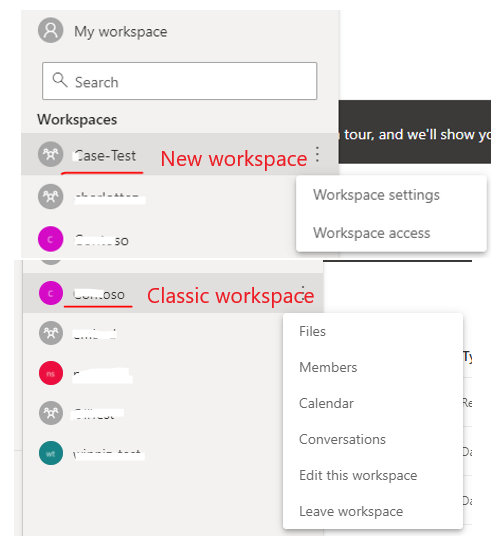The width and height of the screenshot is (491, 544).
Task: Open Calendar from classic workspace menu
Action: tap(326, 403)
